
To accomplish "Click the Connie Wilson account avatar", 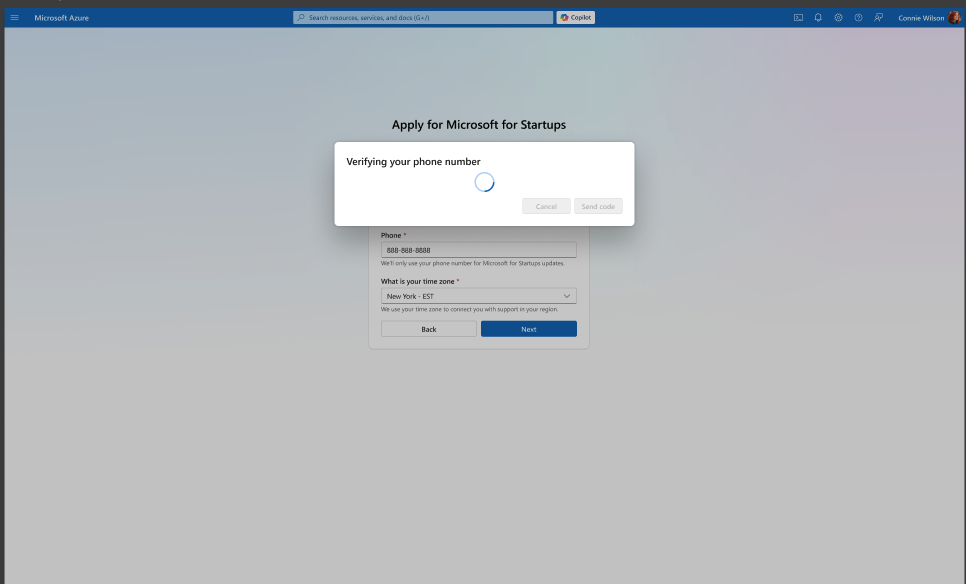I will pyautogui.click(x=954, y=17).
